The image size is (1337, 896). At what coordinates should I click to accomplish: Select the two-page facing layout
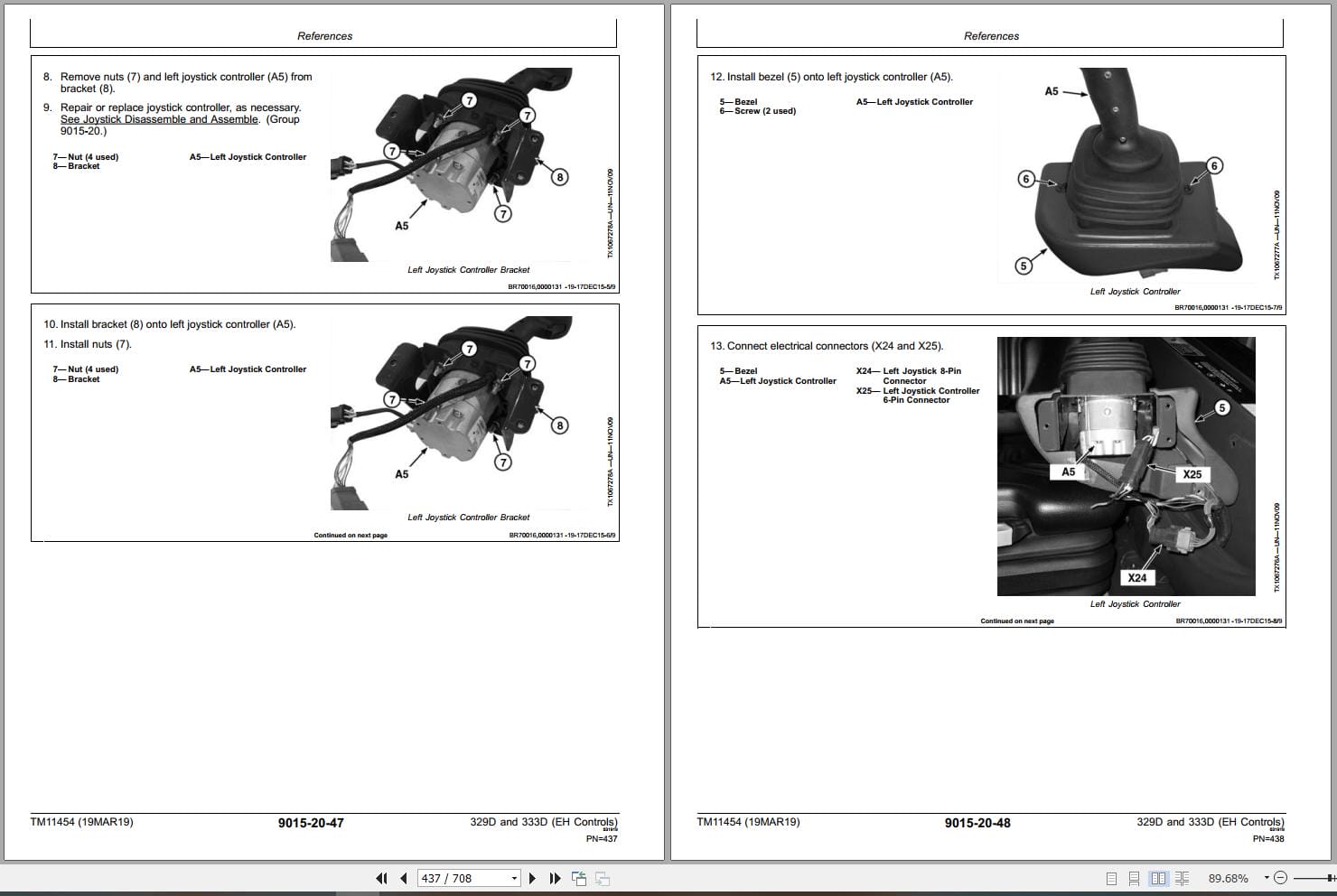tap(1158, 878)
